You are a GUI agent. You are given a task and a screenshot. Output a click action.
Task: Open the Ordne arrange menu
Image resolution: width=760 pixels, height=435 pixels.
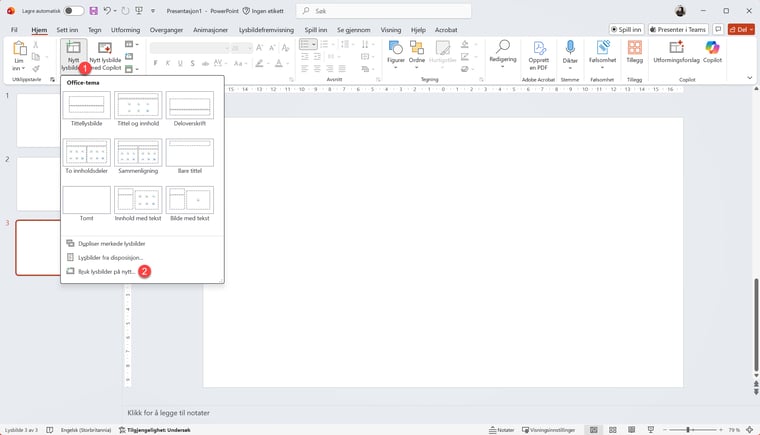[x=417, y=54]
